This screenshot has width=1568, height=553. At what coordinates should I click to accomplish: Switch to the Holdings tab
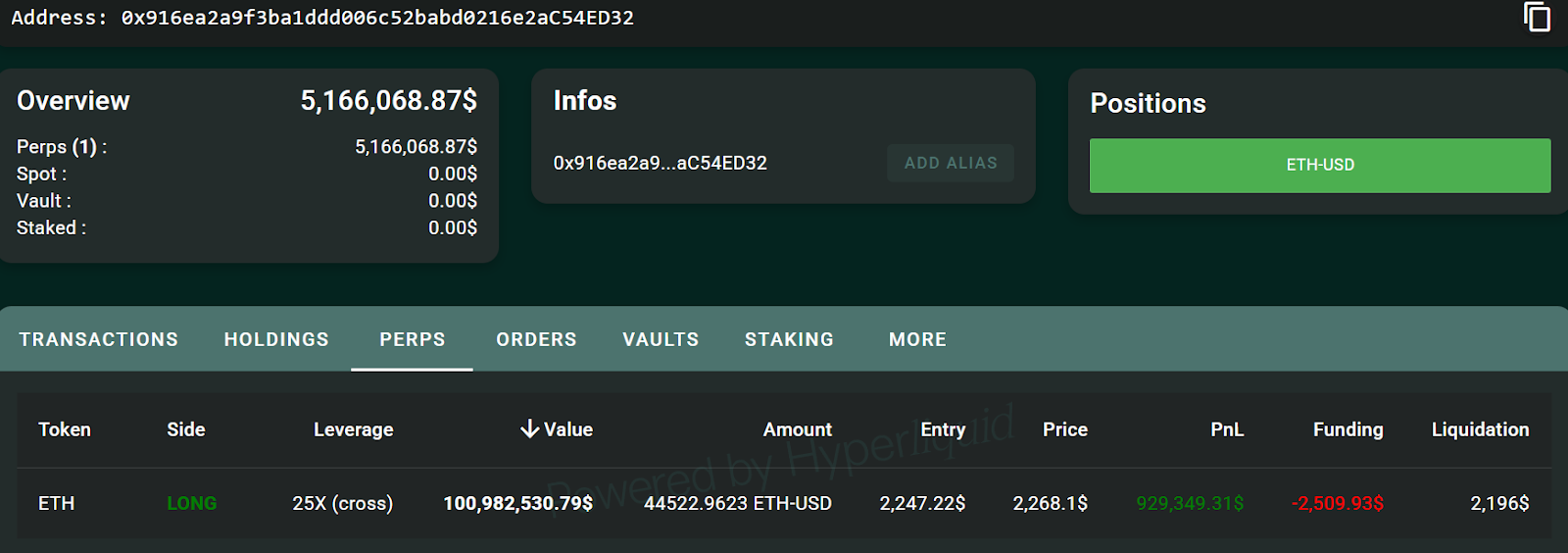(276, 339)
